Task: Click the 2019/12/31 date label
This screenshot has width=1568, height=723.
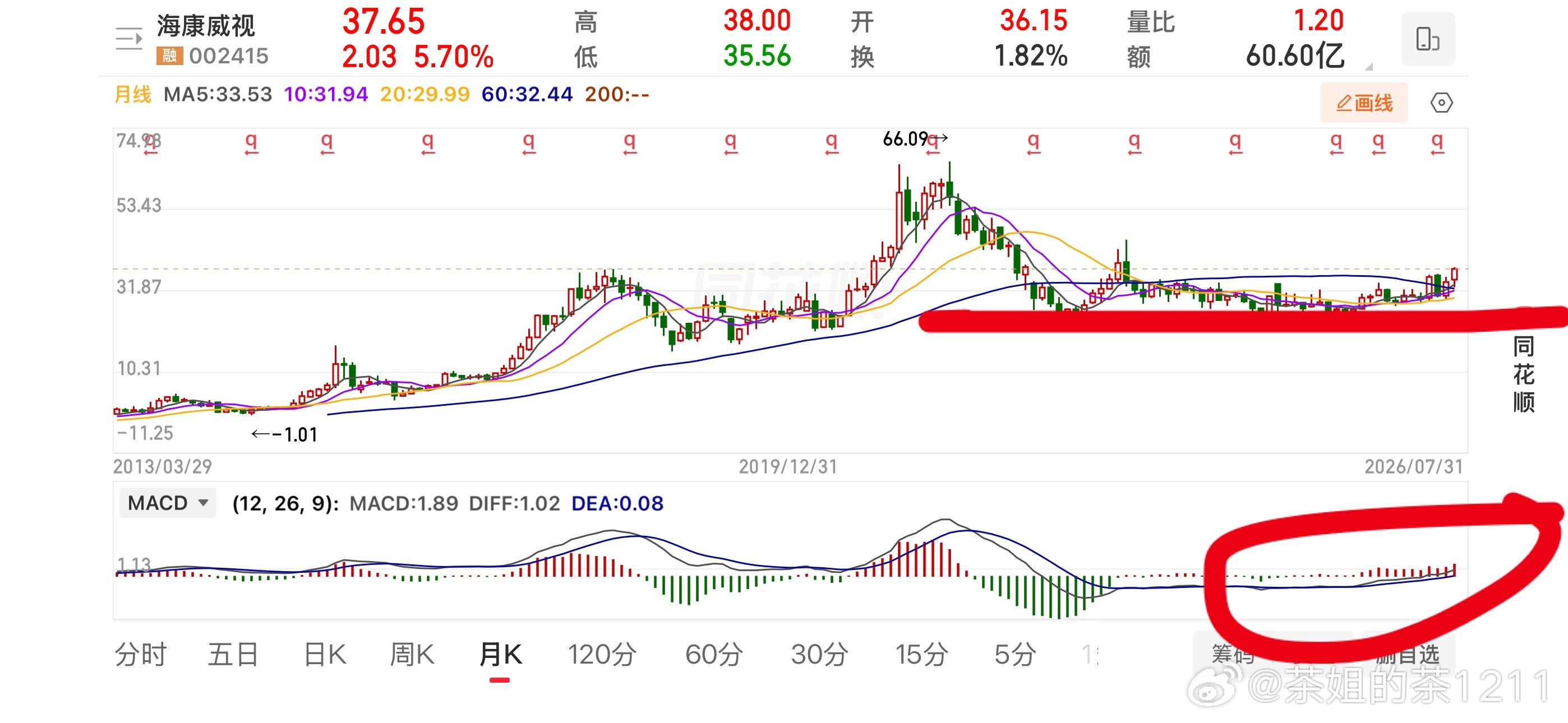Action: click(788, 467)
